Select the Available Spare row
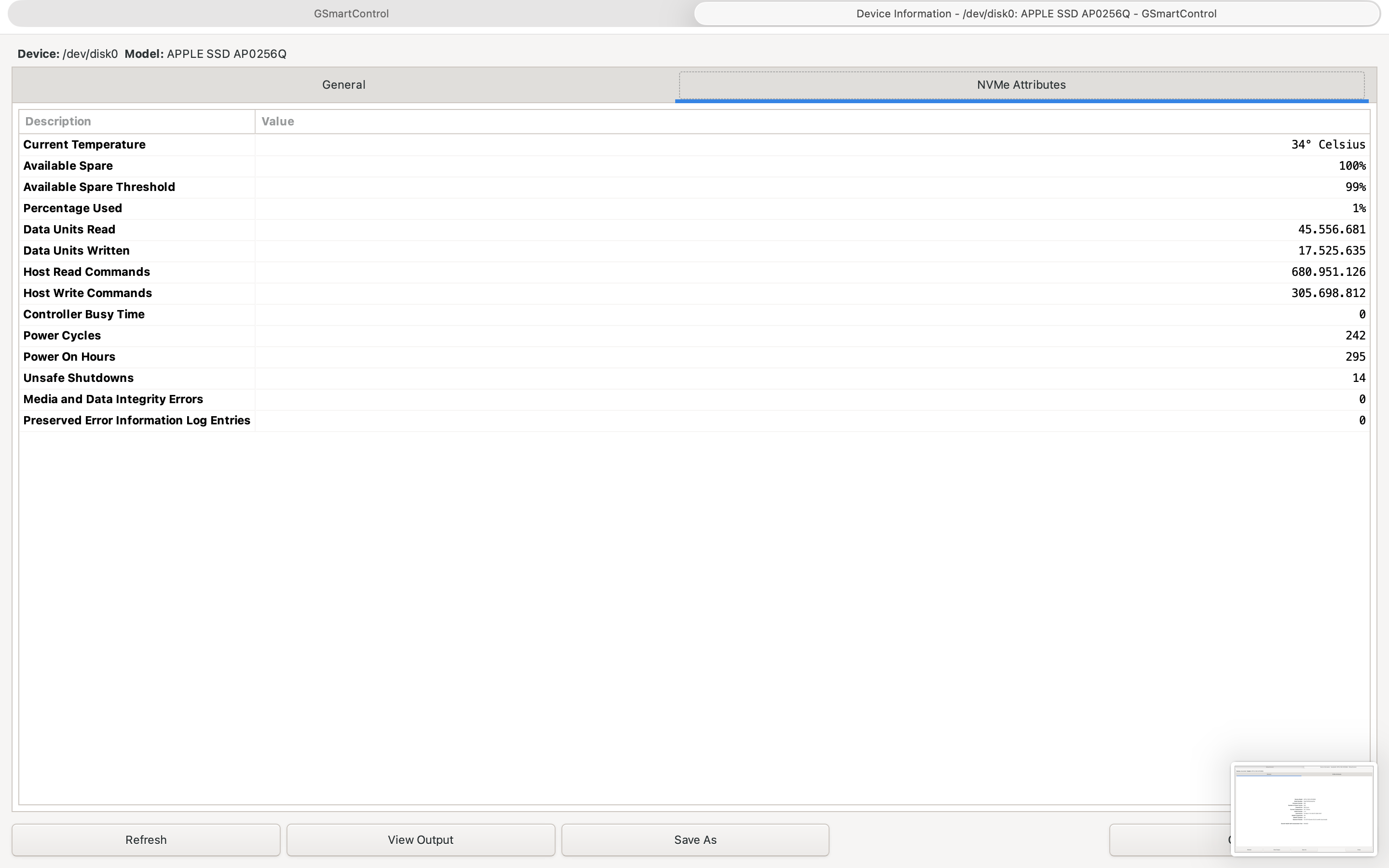 [x=68, y=166]
